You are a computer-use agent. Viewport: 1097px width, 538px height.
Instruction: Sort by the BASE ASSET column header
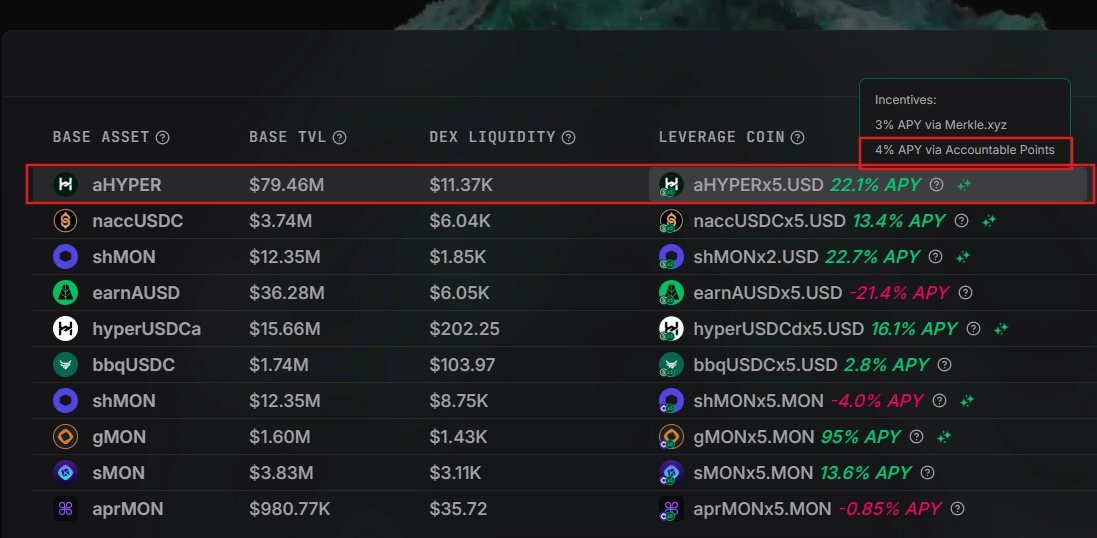coord(101,137)
